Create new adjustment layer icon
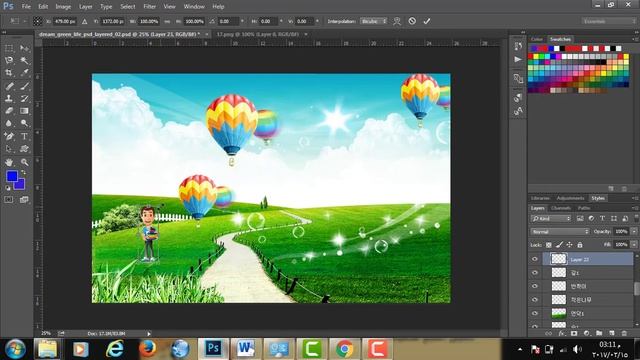Image resolution: width=640 pixels, height=360 pixels. tap(587, 333)
